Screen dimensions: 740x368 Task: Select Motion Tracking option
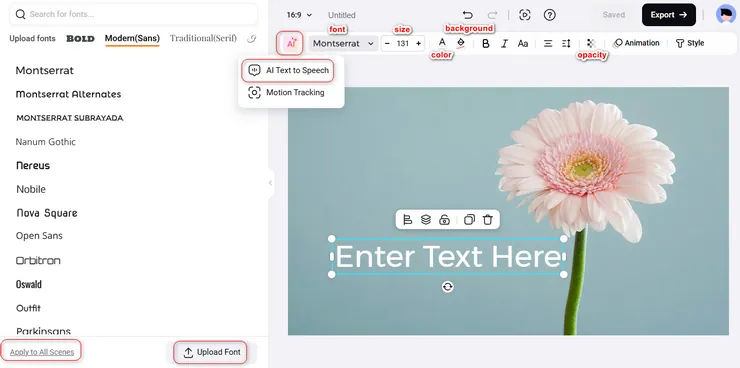click(286, 92)
